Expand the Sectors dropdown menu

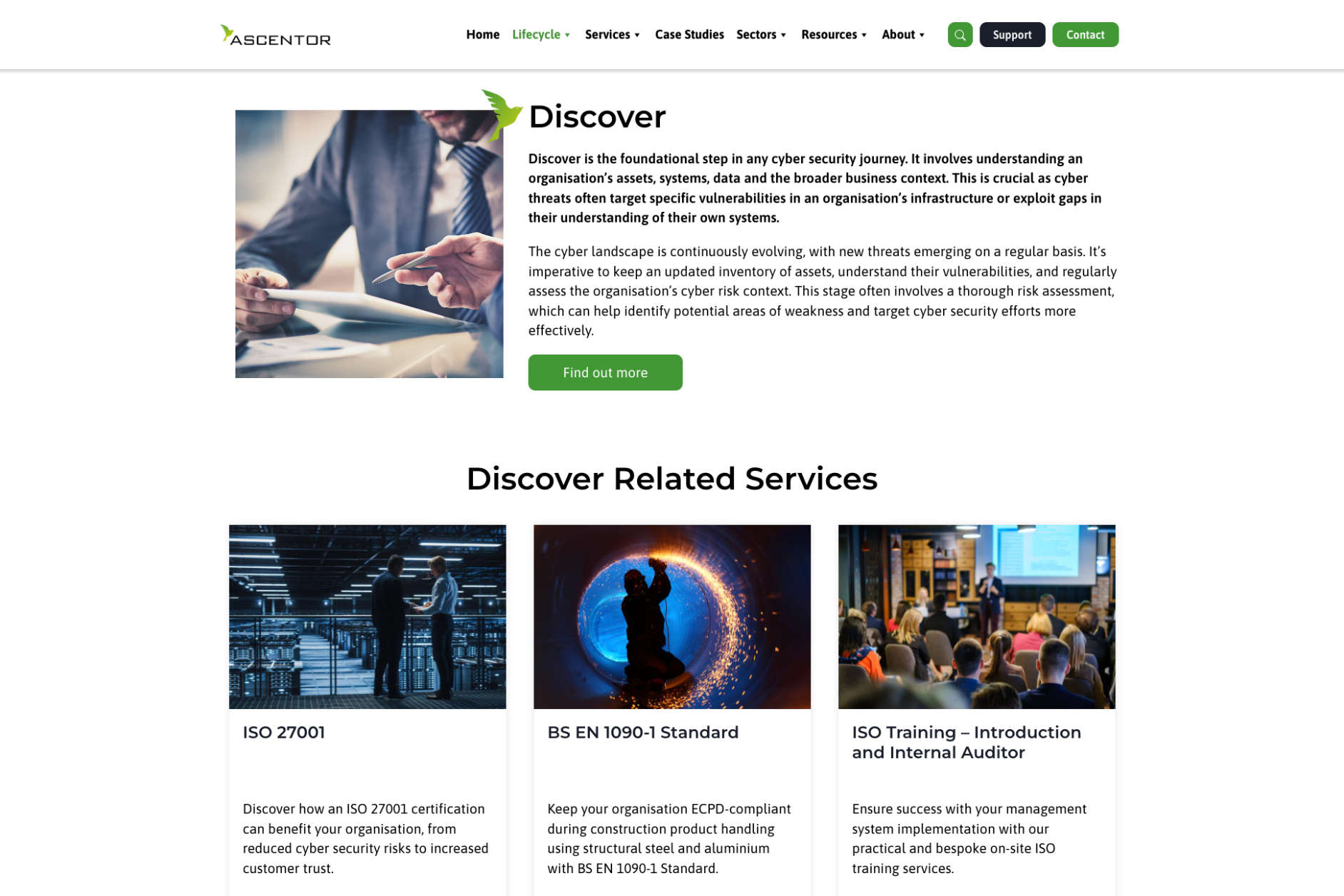[x=761, y=34]
